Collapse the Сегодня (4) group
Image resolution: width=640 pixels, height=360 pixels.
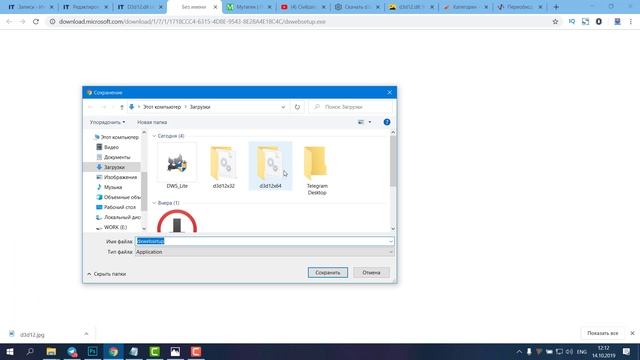coord(154,136)
